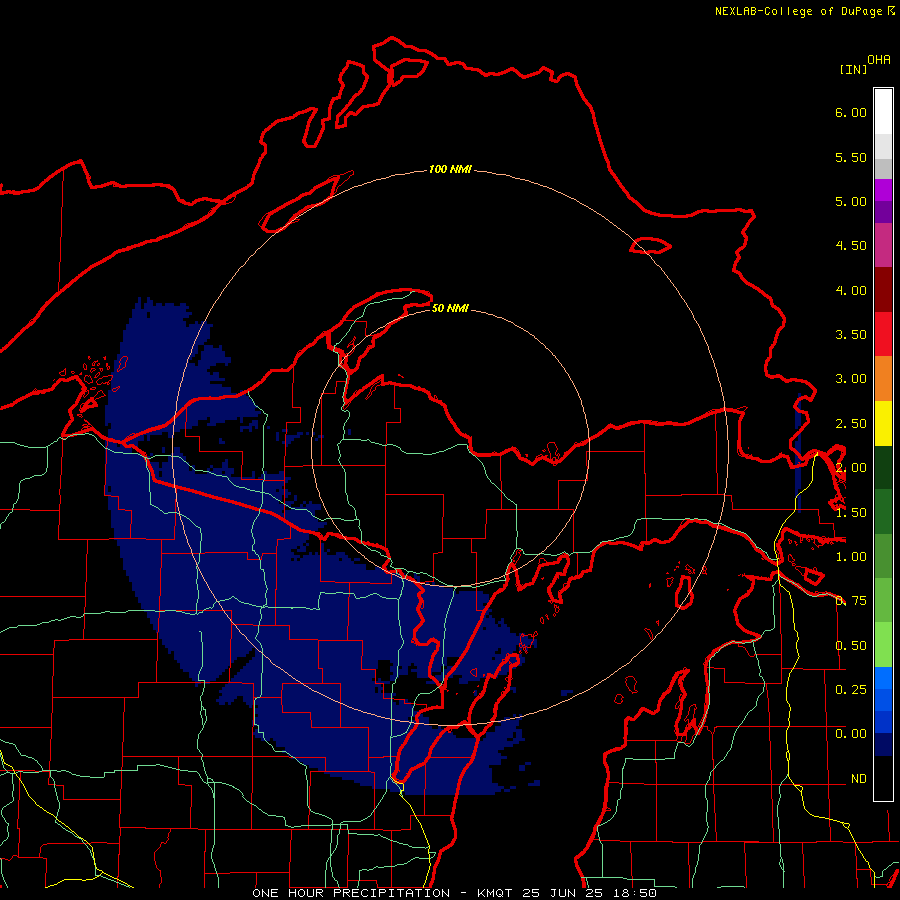The height and width of the screenshot is (900, 900).
Task: Click the 0.25 legend value
Action: (851, 690)
